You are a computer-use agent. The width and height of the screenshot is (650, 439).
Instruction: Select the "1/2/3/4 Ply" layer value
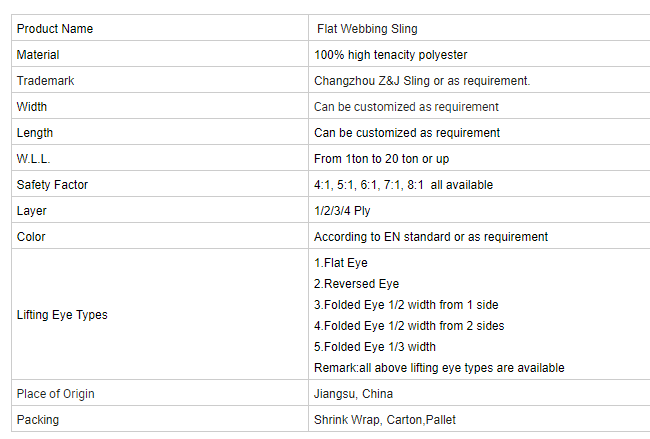tap(342, 211)
